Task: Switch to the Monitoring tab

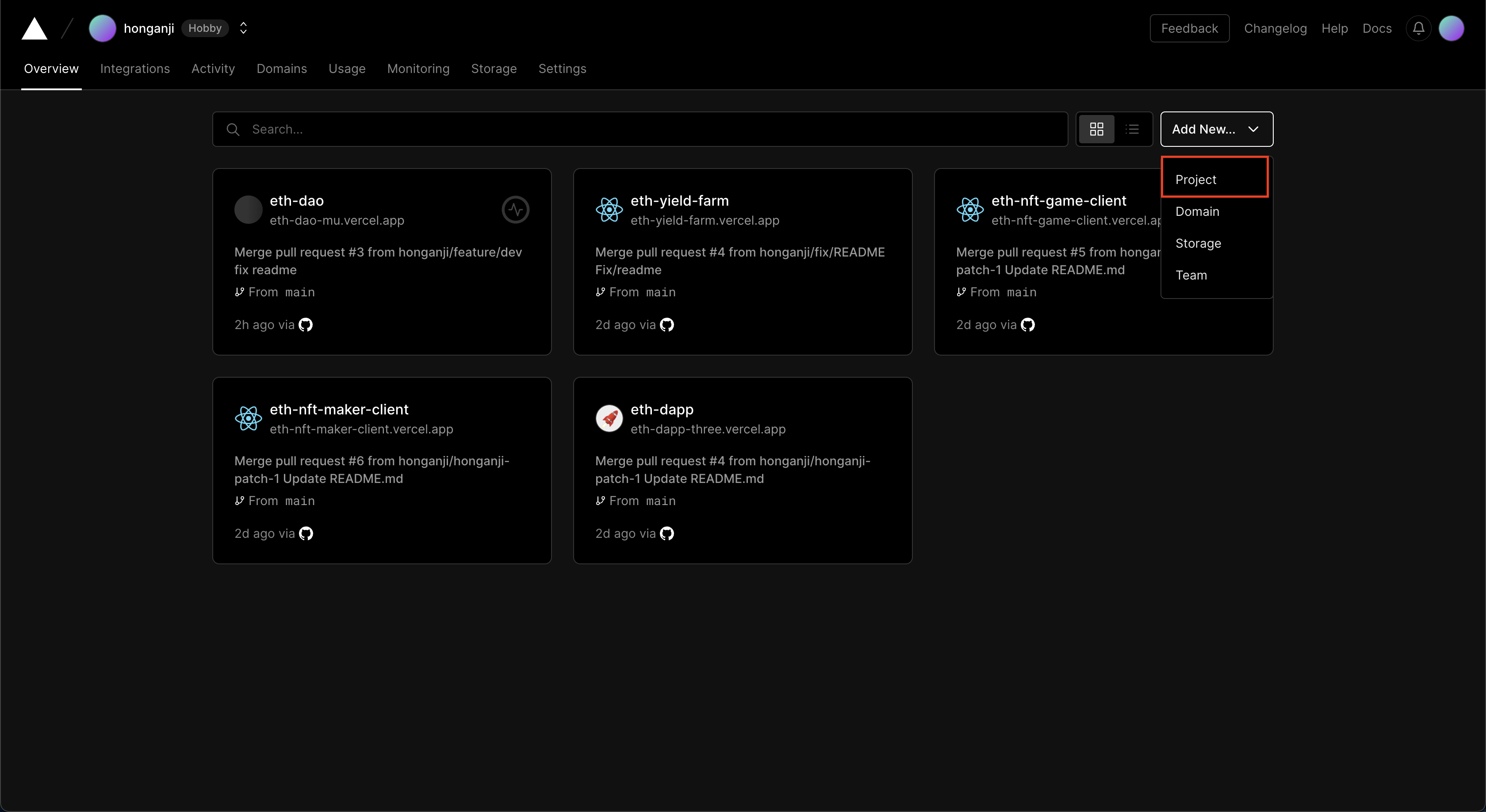Action: pyautogui.click(x=418, y=69)
